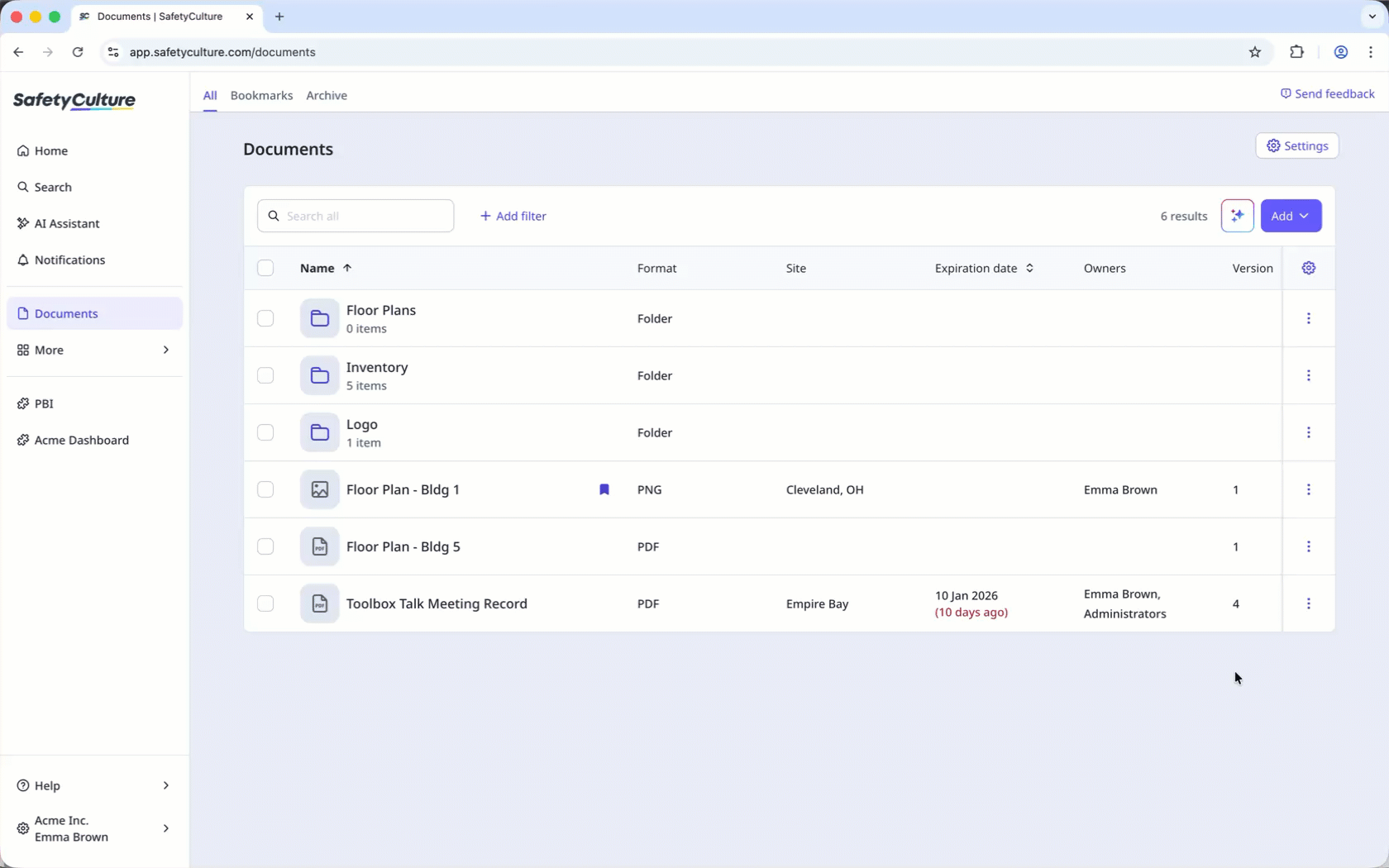Screen dimensions: 1389x868
Task: Click the image icon of Floor Plan - Bldg 1
Action: (319, 489)
